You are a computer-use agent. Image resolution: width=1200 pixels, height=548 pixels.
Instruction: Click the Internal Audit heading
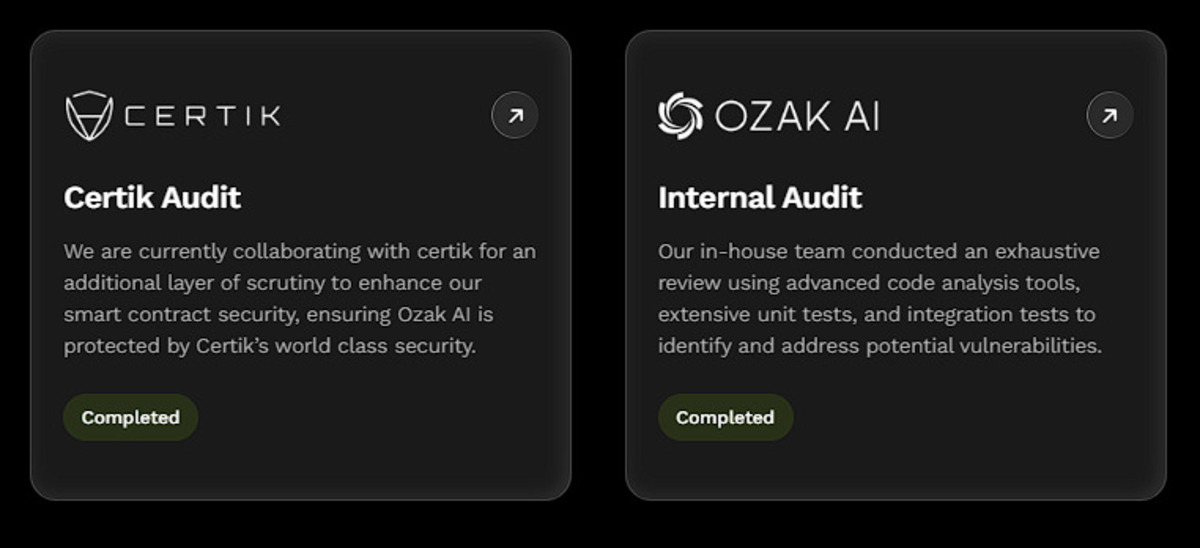pyautogui.click(x=760, y=198)
